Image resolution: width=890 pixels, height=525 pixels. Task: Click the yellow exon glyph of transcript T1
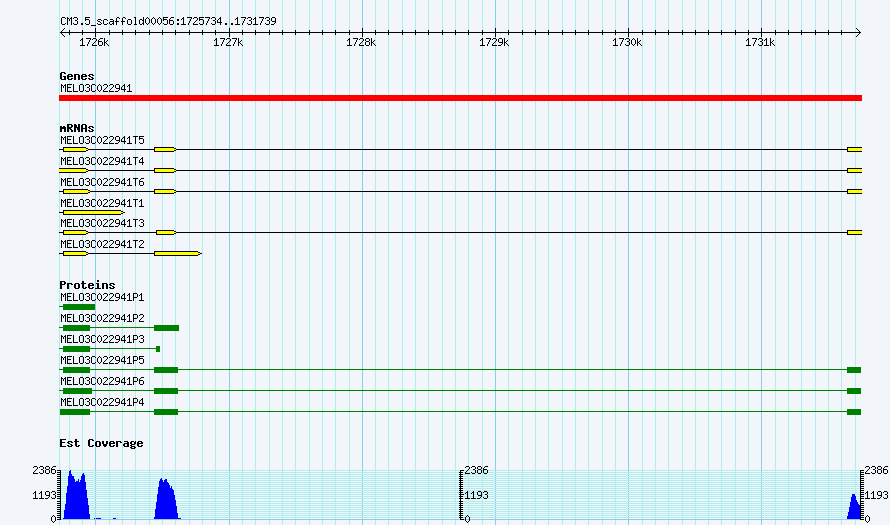coord(93,212)
